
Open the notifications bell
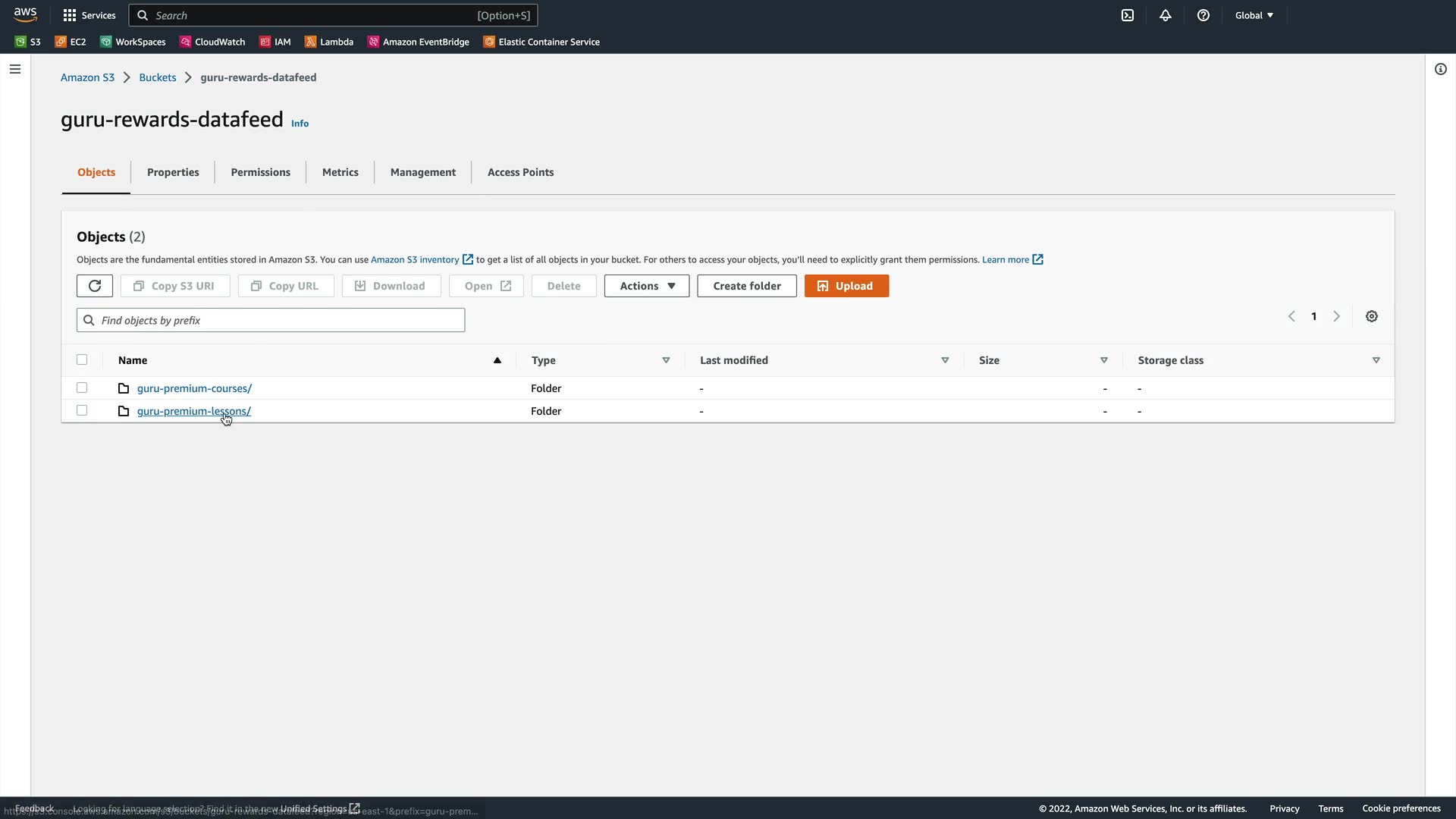(1166, 15)
